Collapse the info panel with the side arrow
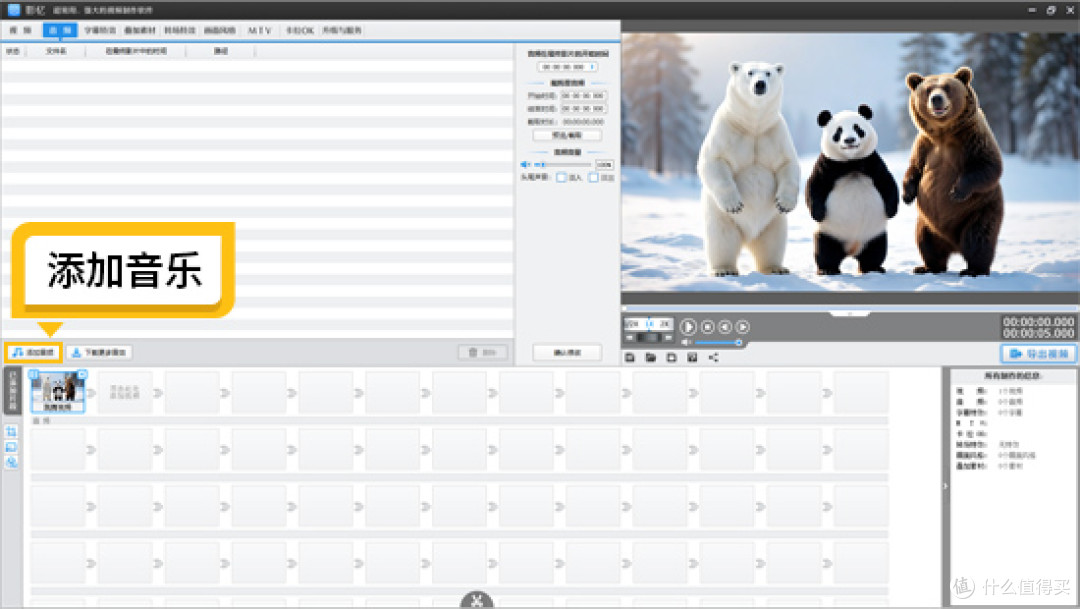Image resolution: width=1080 pixels, height=609 pixels. pos(945,486)
